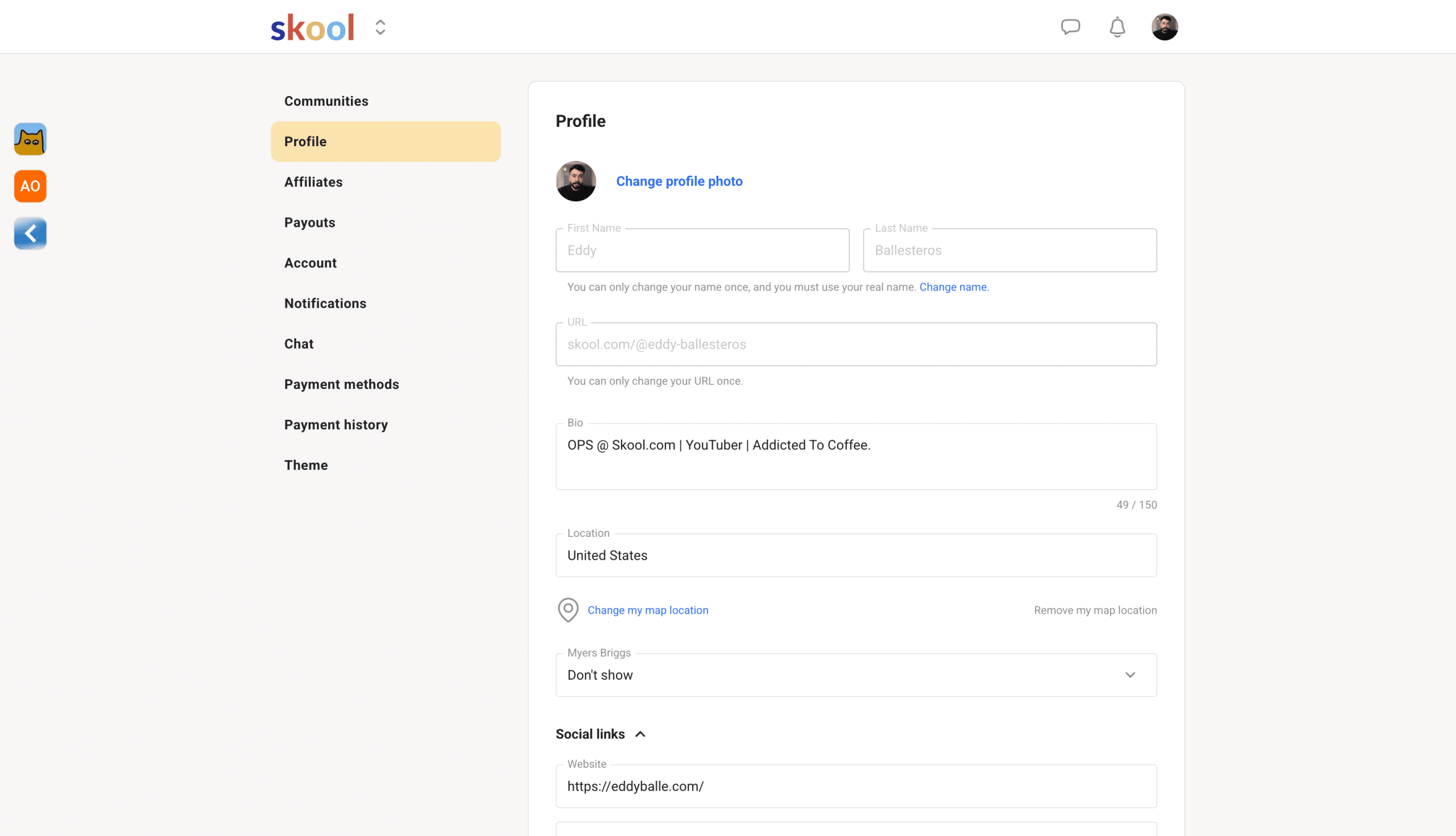The width and height of the screenshot is (1456, 836).
Task: Click Change profile photo link
Action: click(679, 181)
